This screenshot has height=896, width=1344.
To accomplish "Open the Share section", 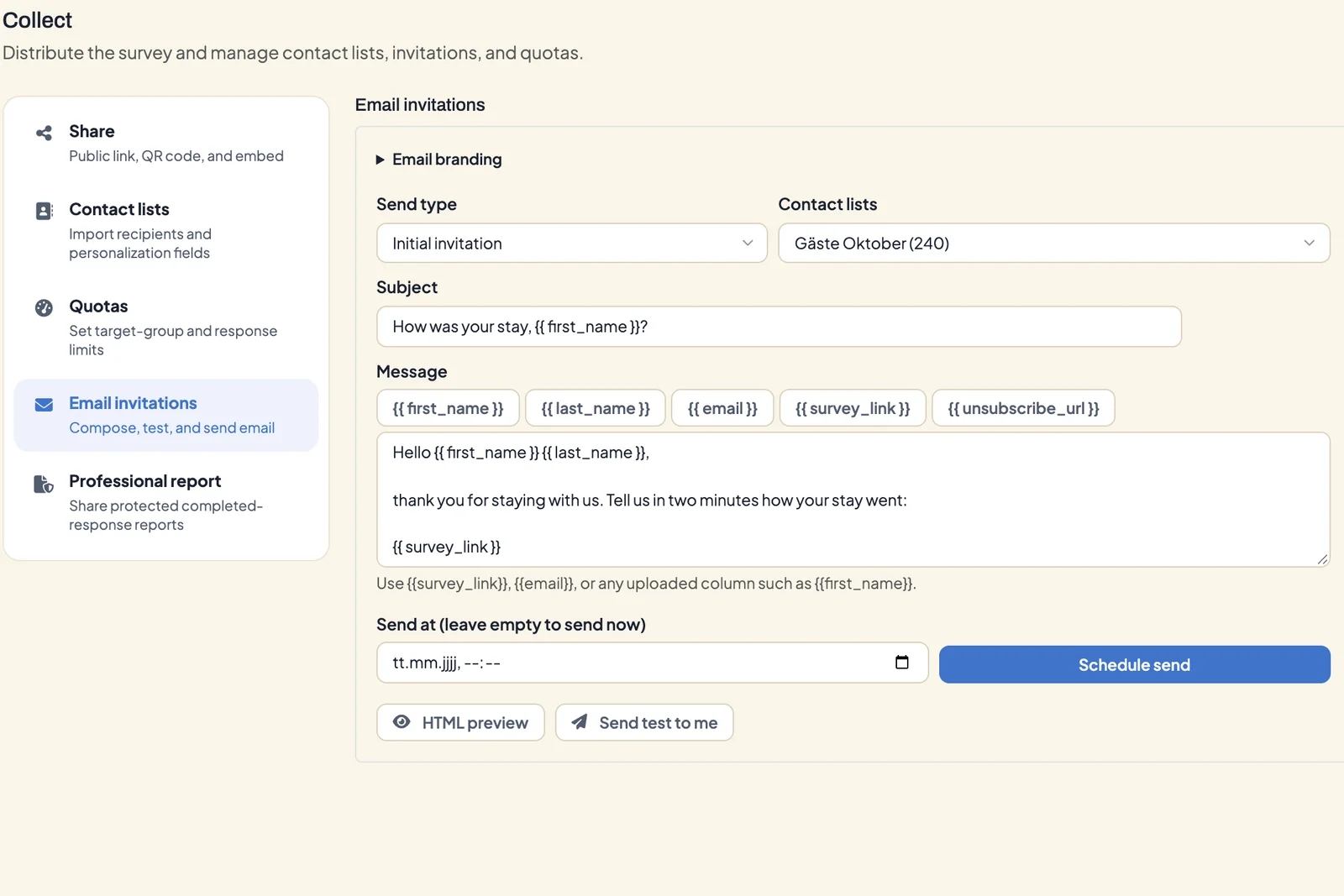I will point(165,143).
